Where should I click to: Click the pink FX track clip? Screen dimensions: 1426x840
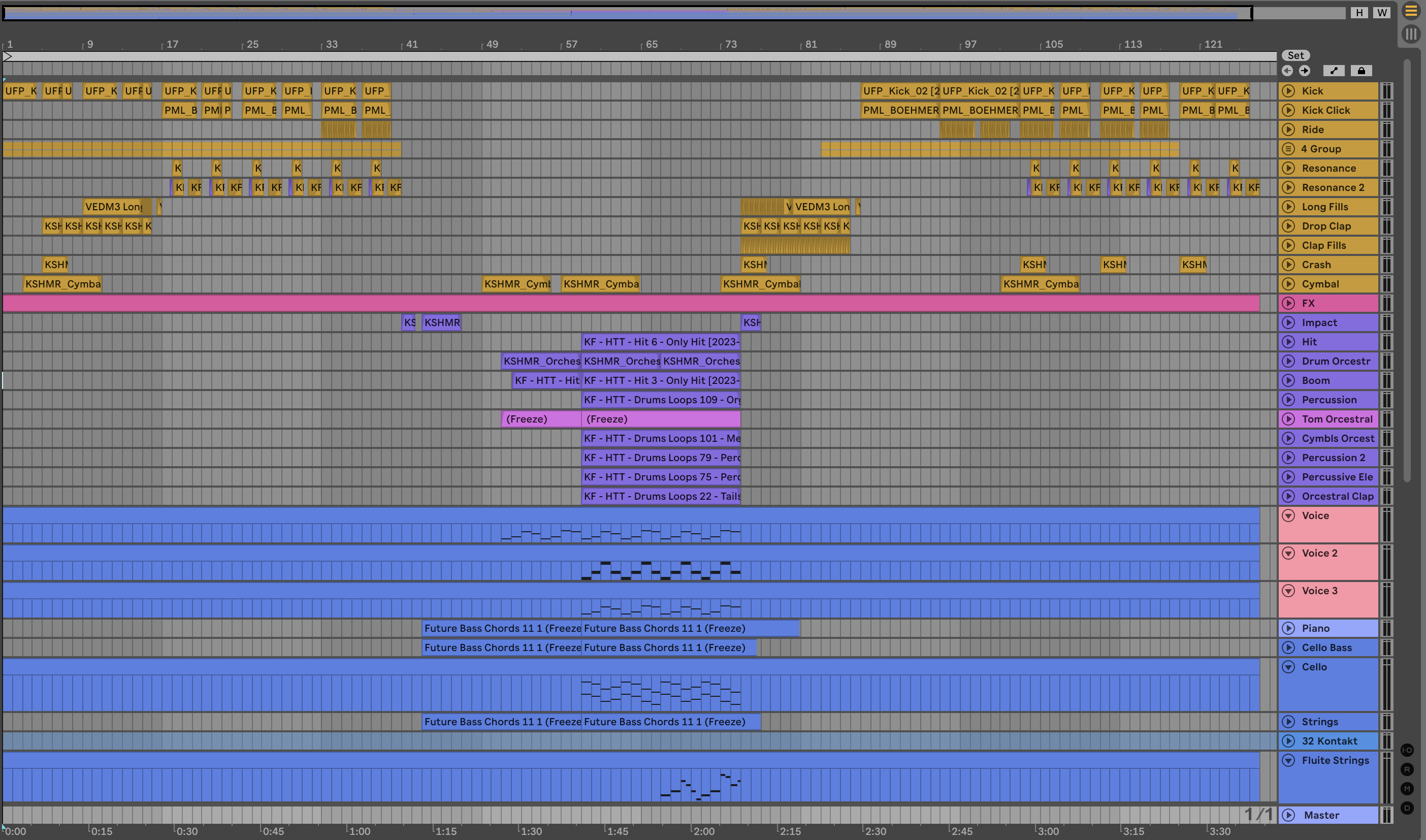tap(623, 303)
